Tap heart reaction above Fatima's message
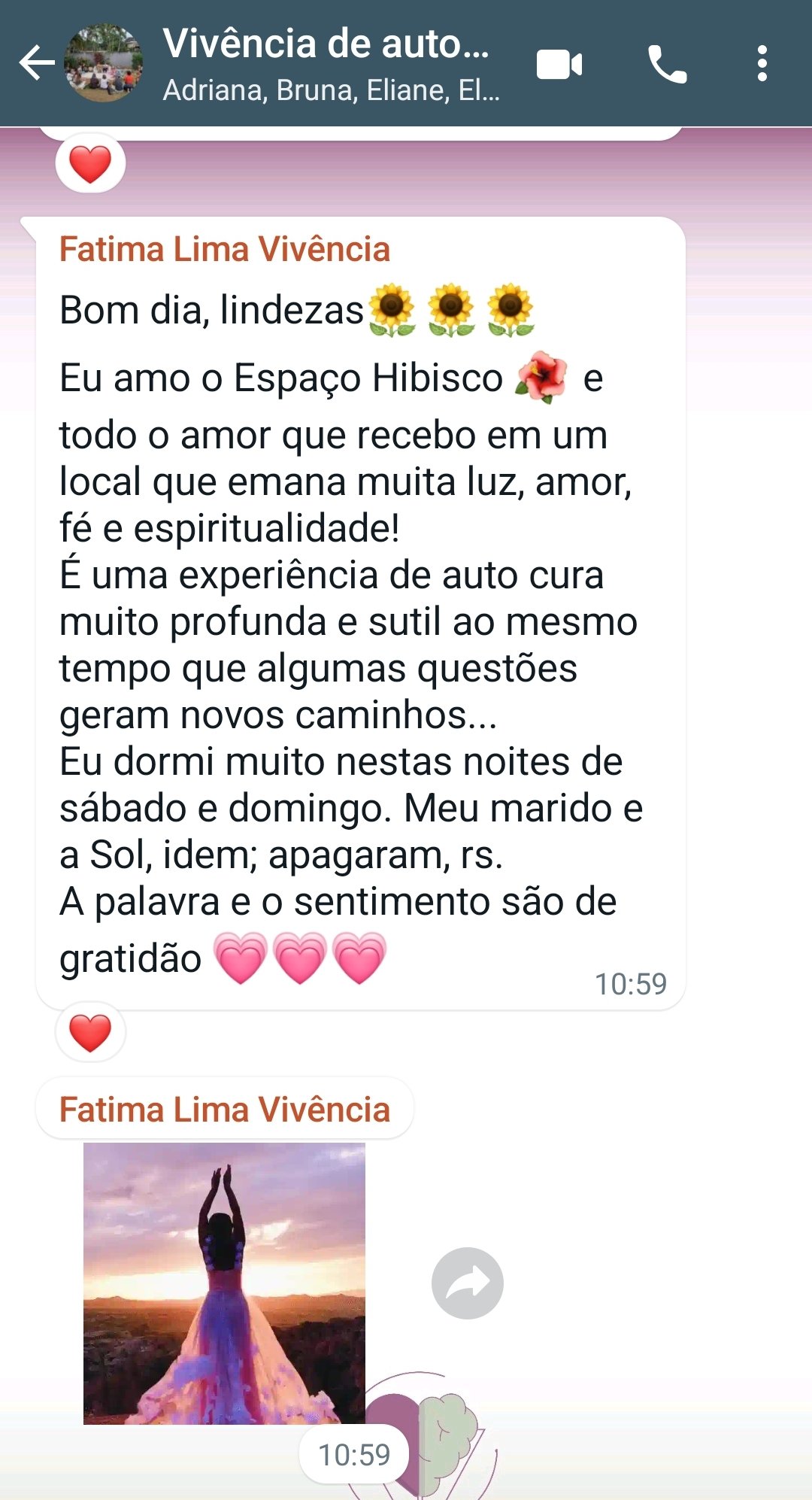Image resolution: width=812 pixels, height=1500 pixels. tap(90, 163)
